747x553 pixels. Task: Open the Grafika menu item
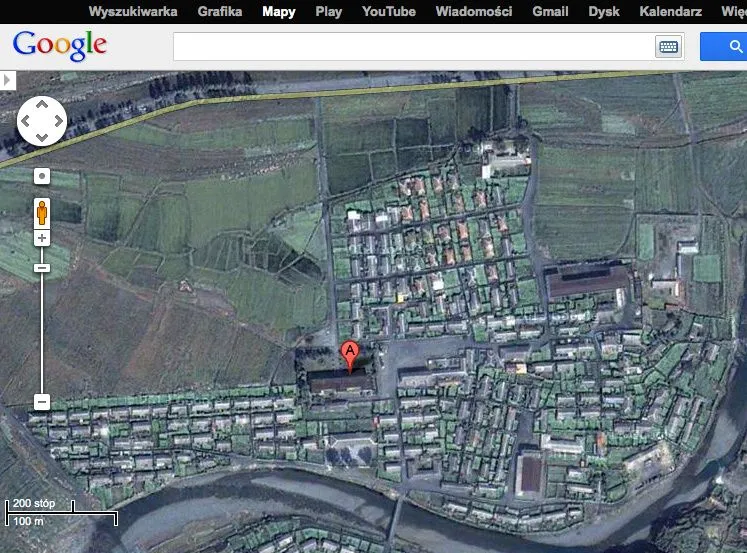[220, 12]
